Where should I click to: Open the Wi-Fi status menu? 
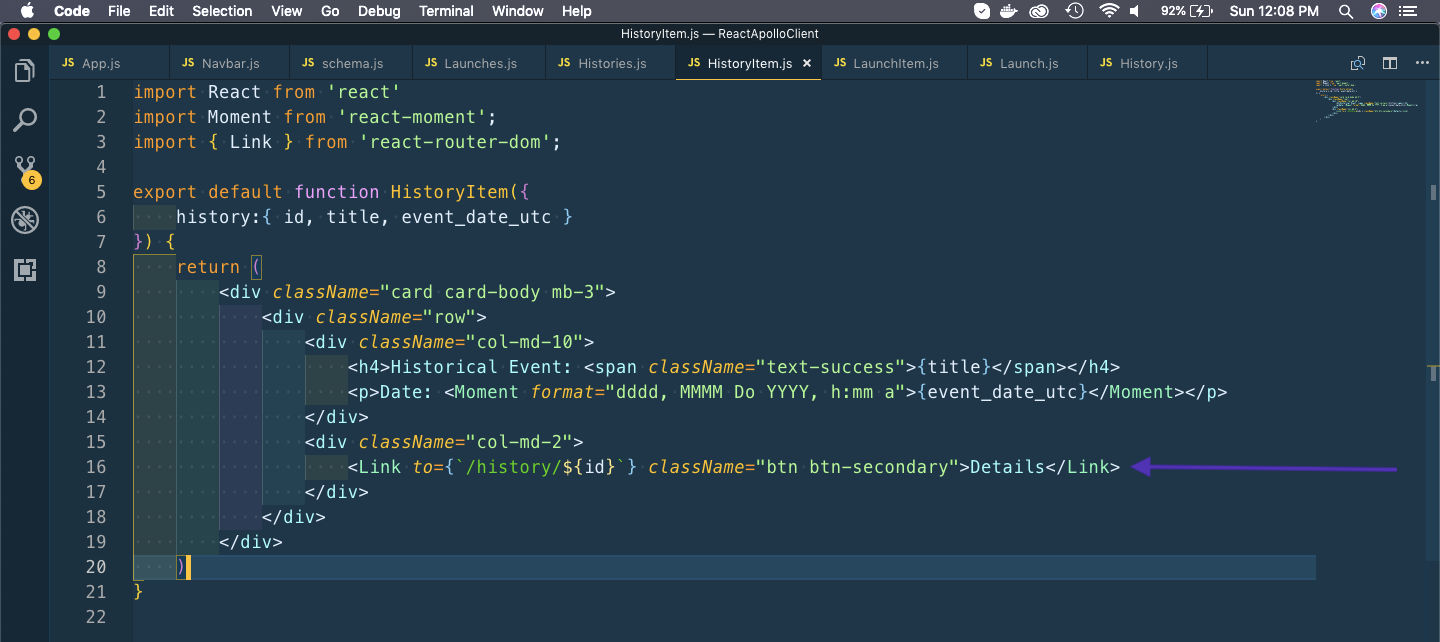[x=1108, y=11]
